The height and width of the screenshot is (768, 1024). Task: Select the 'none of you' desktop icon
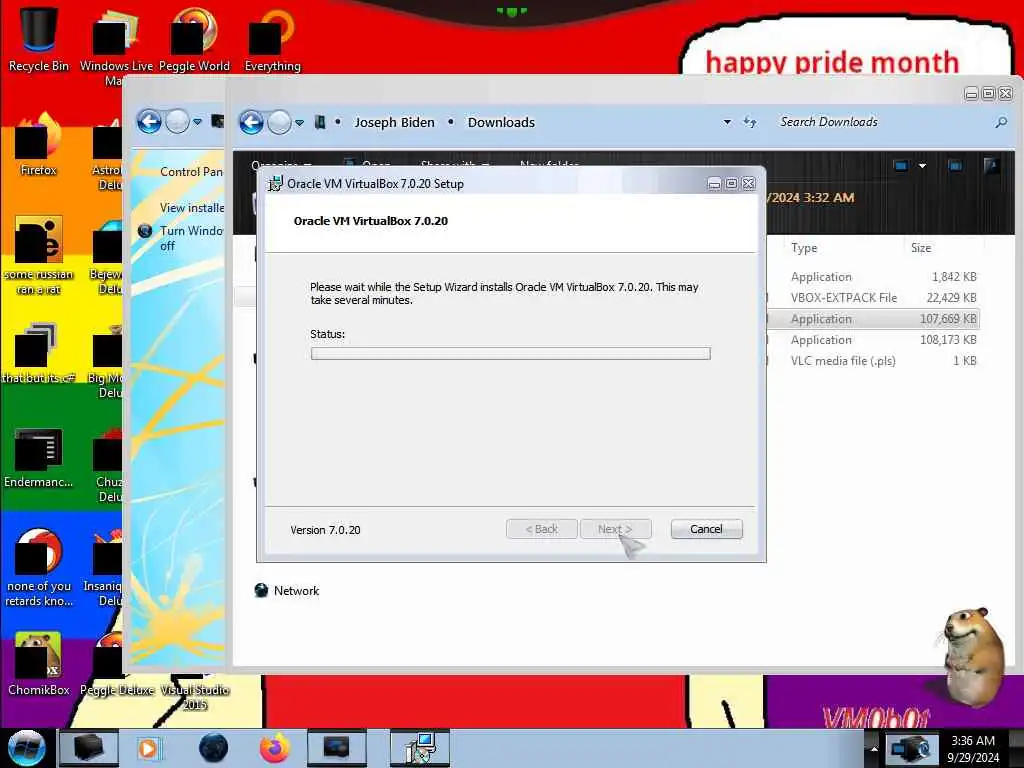coord(38,567)
